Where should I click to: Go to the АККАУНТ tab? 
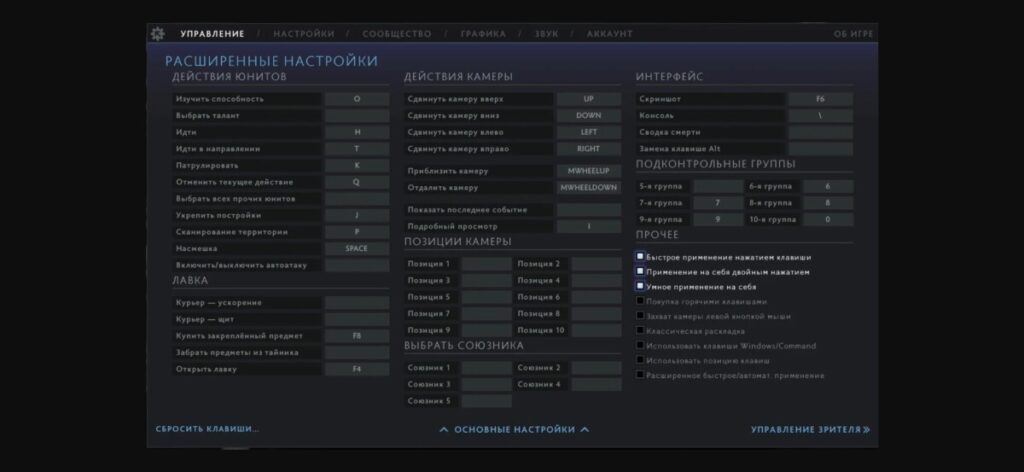click(609, 34)
